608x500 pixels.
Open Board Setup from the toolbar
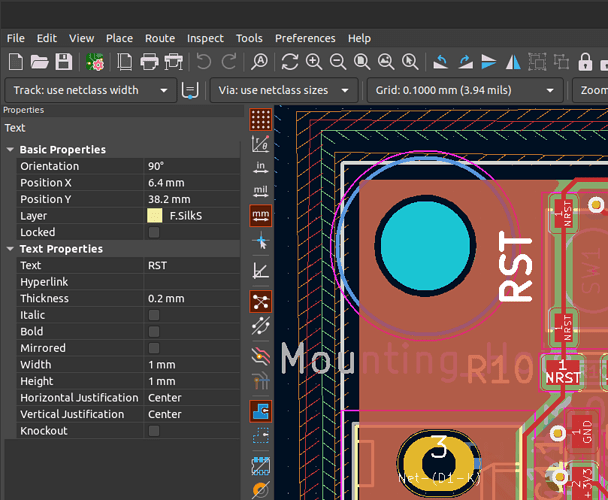pos(97,62)
